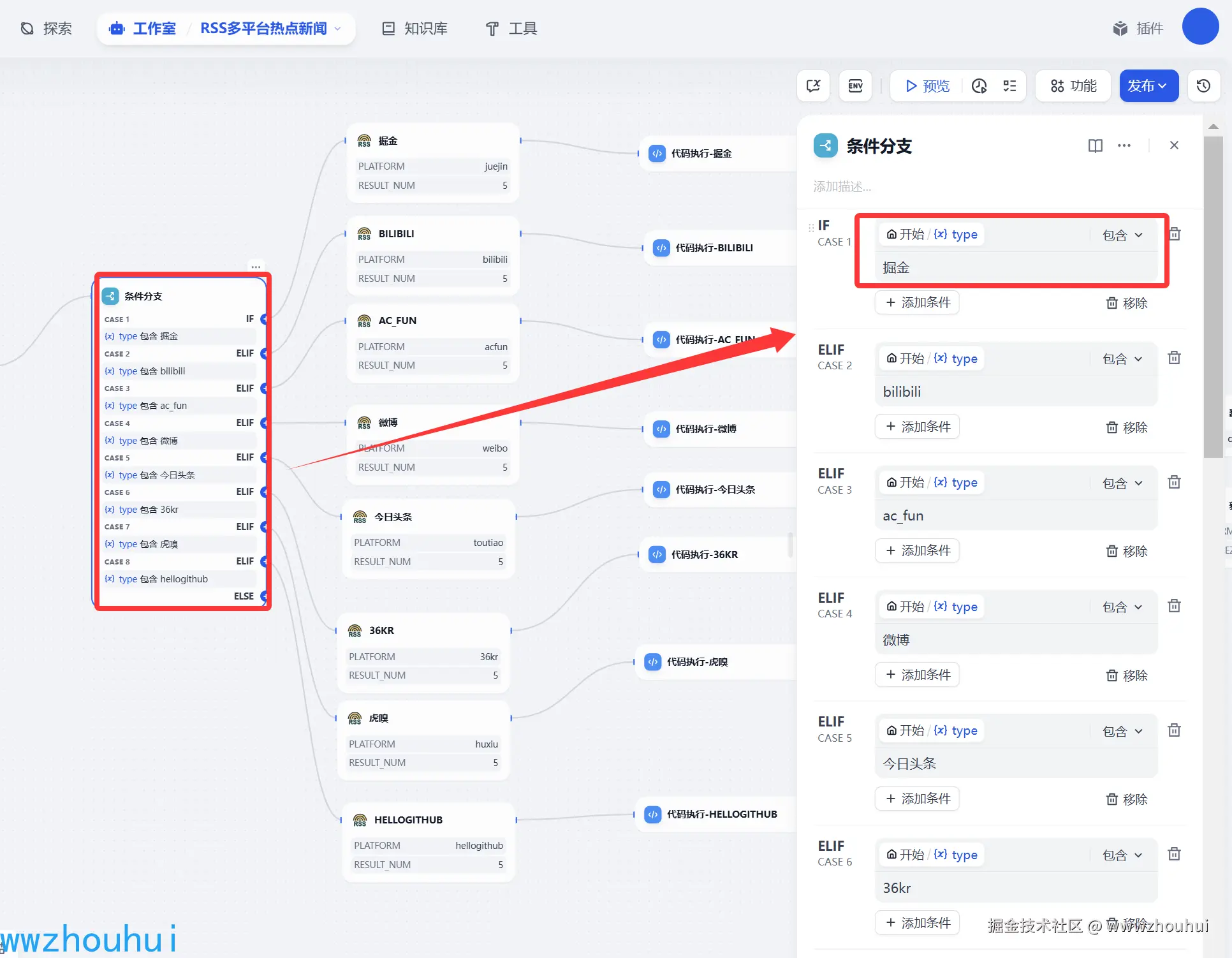Screen dimensions: 1232x958
Task: Edit the bilibili condition value field
Action: pyautogui.click(x=1016, y=392)
